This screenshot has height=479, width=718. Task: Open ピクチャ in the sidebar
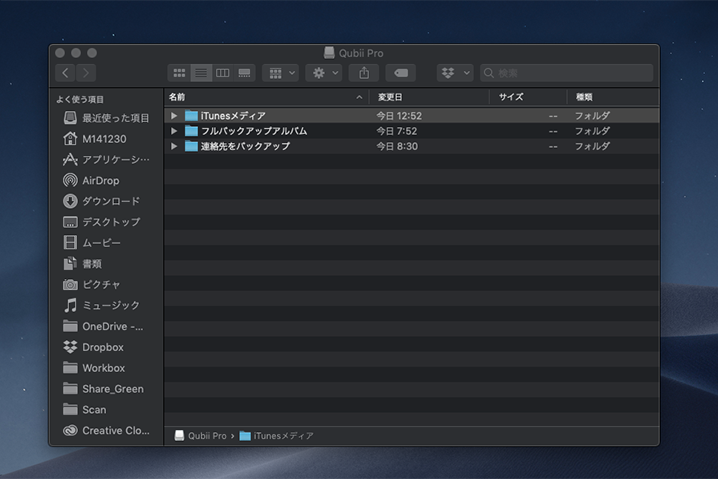(91, 284)
